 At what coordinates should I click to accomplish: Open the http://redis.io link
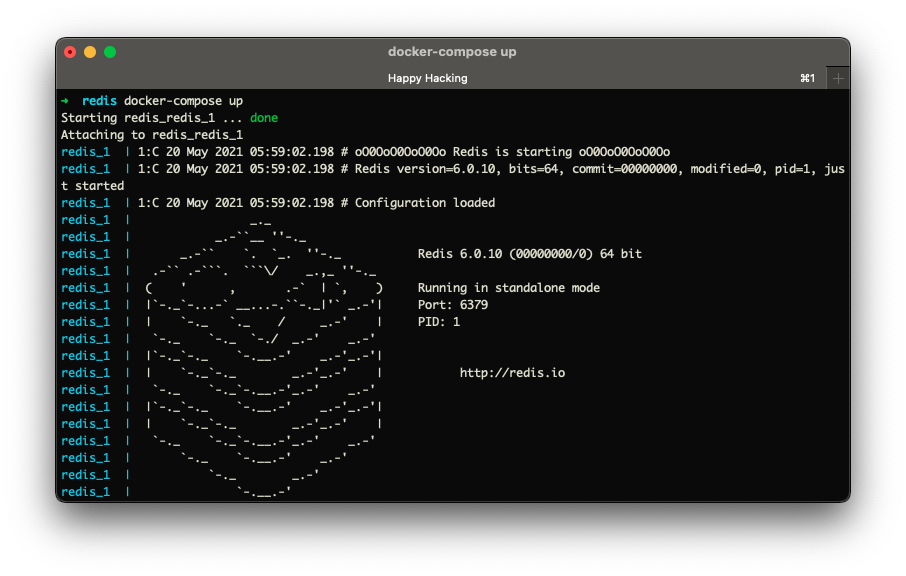pos(512,373)
